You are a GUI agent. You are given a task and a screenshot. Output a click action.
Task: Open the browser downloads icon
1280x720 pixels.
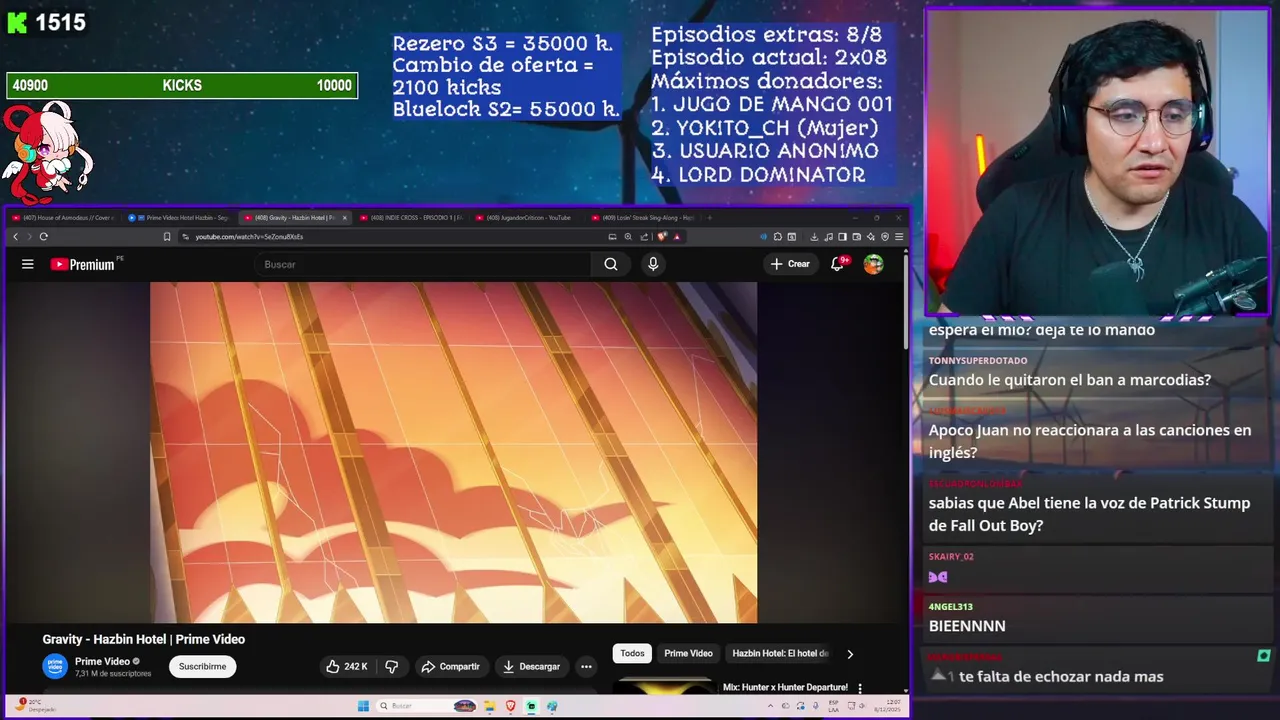814,237
